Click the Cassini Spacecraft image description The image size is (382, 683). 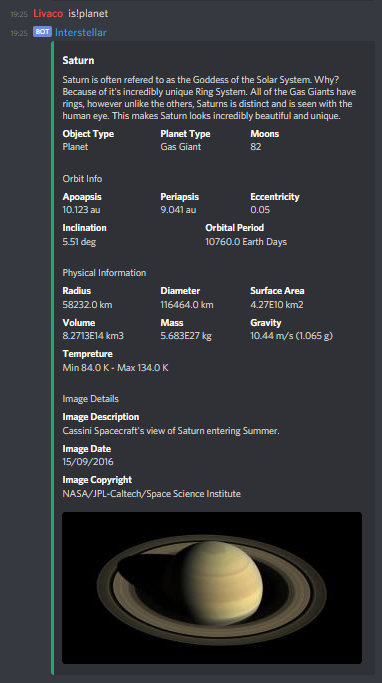(171, 431)
